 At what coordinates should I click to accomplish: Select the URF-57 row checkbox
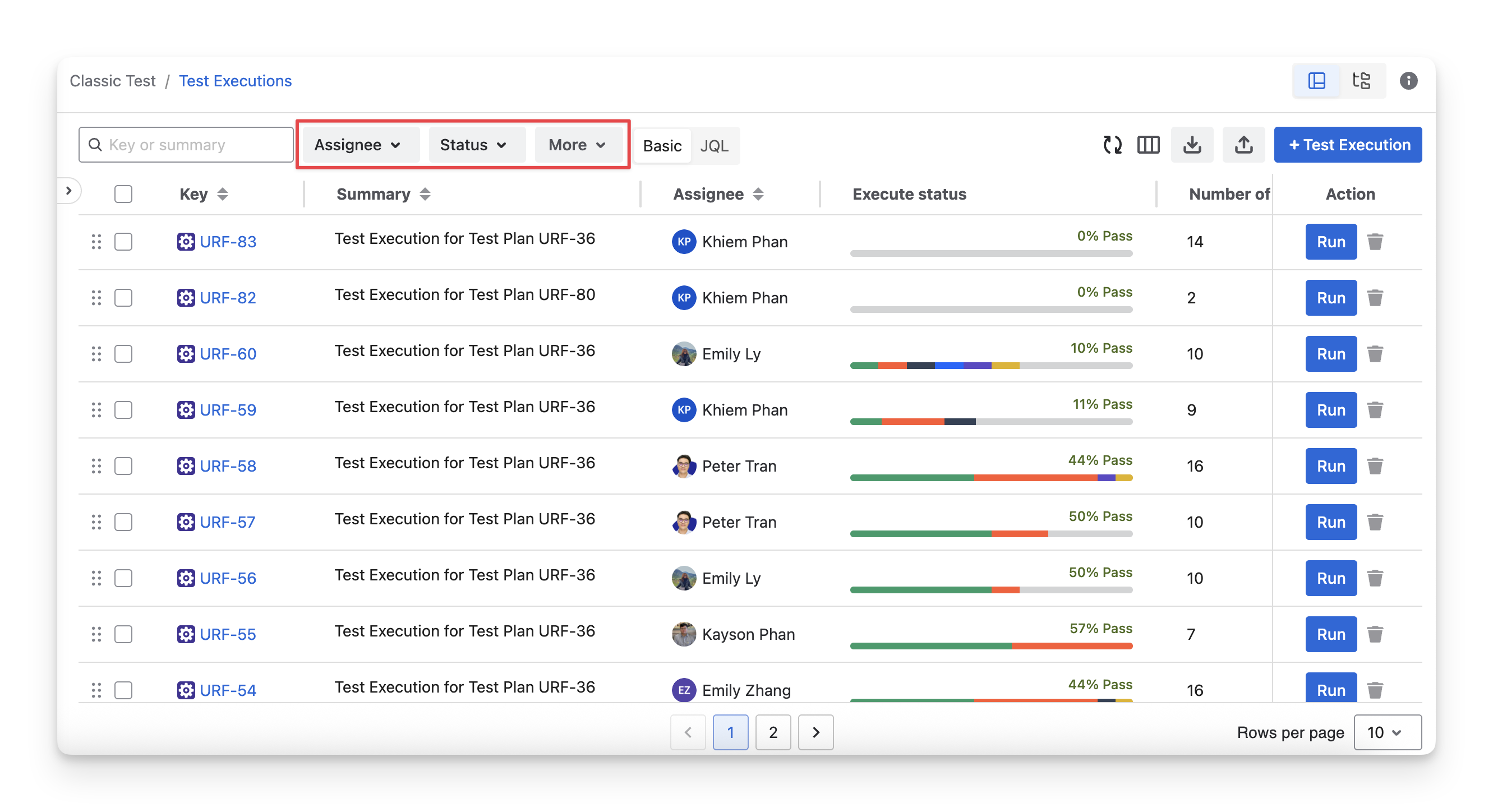coord(123,522)
